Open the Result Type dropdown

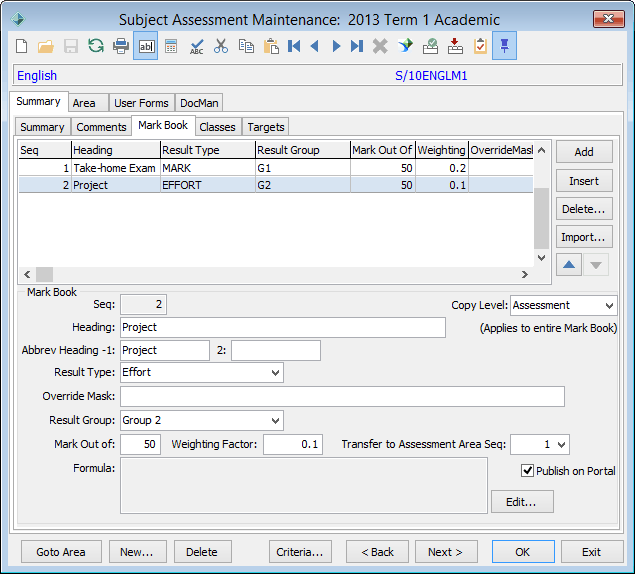pyautogui.click(x=275, y=373)
